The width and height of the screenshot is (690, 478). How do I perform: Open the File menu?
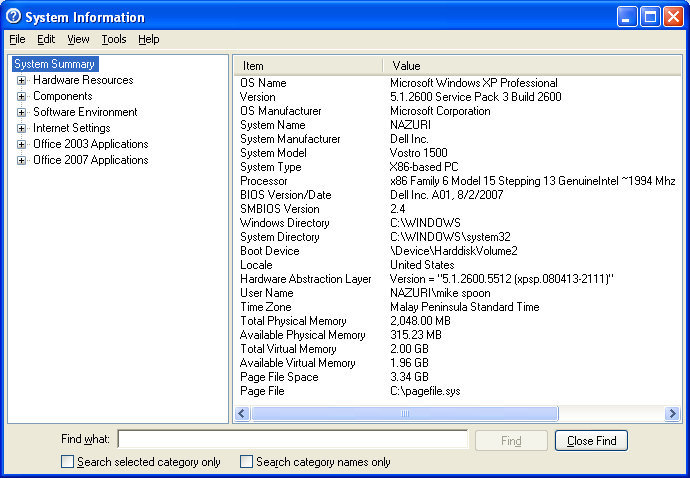(17, 39)
